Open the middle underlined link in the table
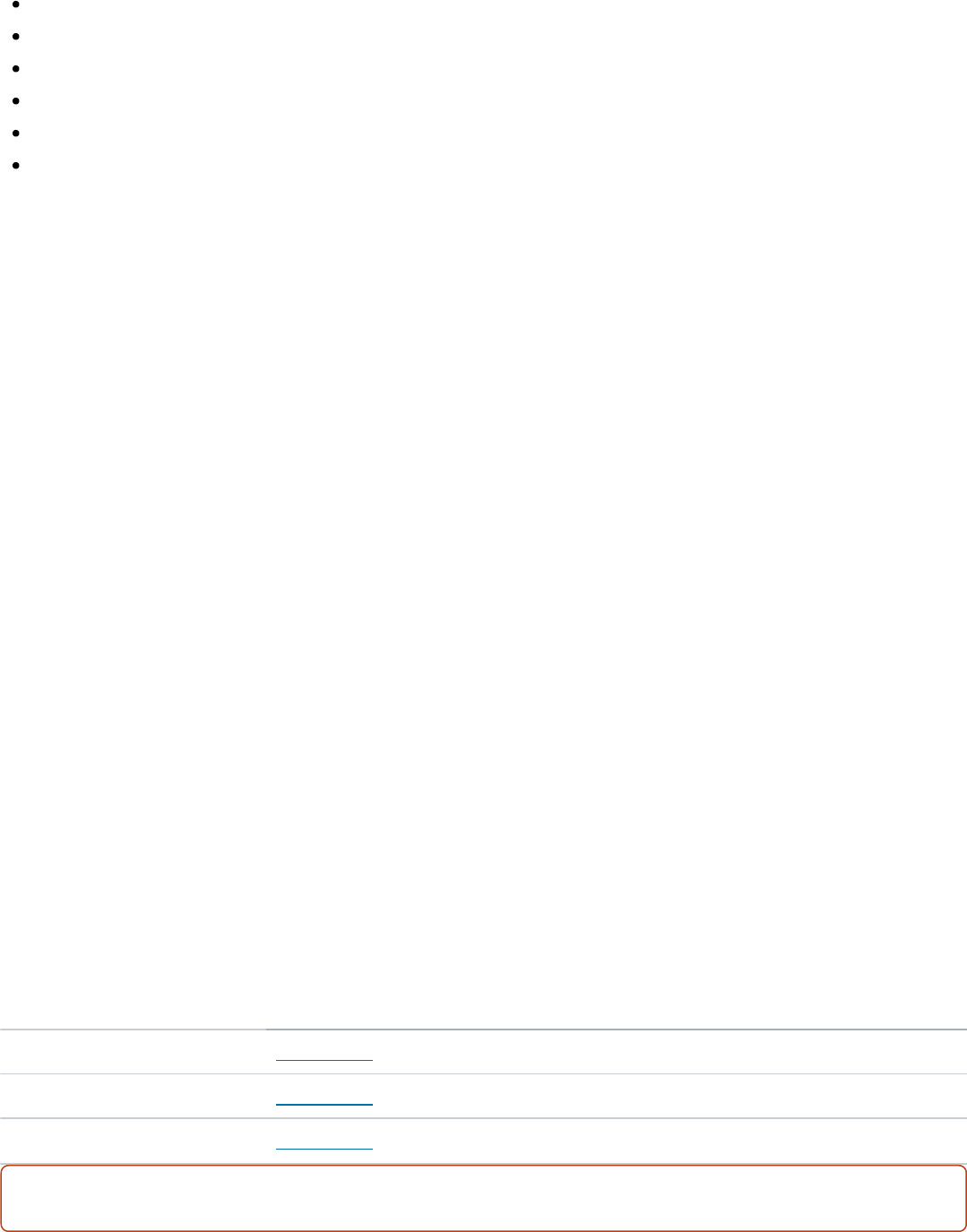Image resolution: width=967 pixels, height=1232 pixels. pos(324,1104)
